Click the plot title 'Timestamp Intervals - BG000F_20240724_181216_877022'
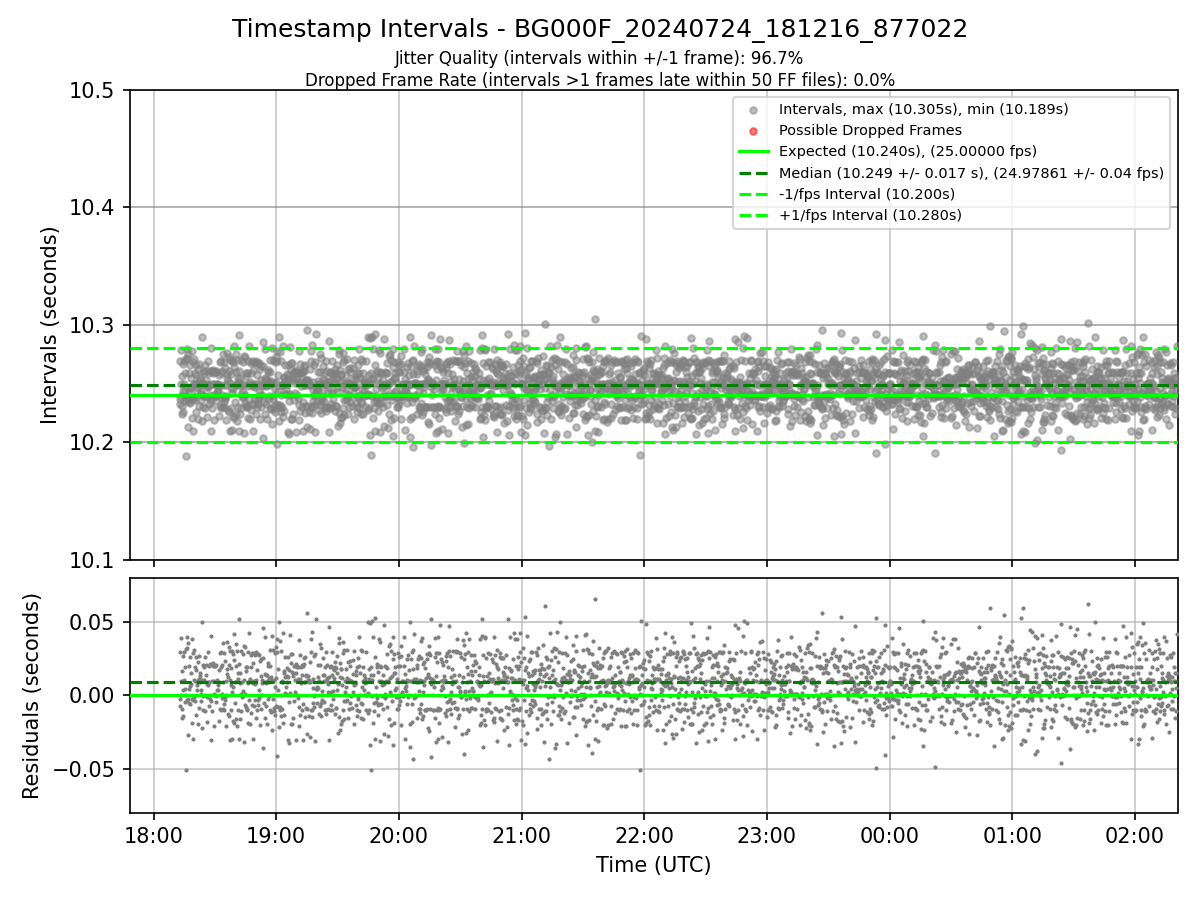The image size is (1200, 900). pyautogui.click(x=600, y=29)
